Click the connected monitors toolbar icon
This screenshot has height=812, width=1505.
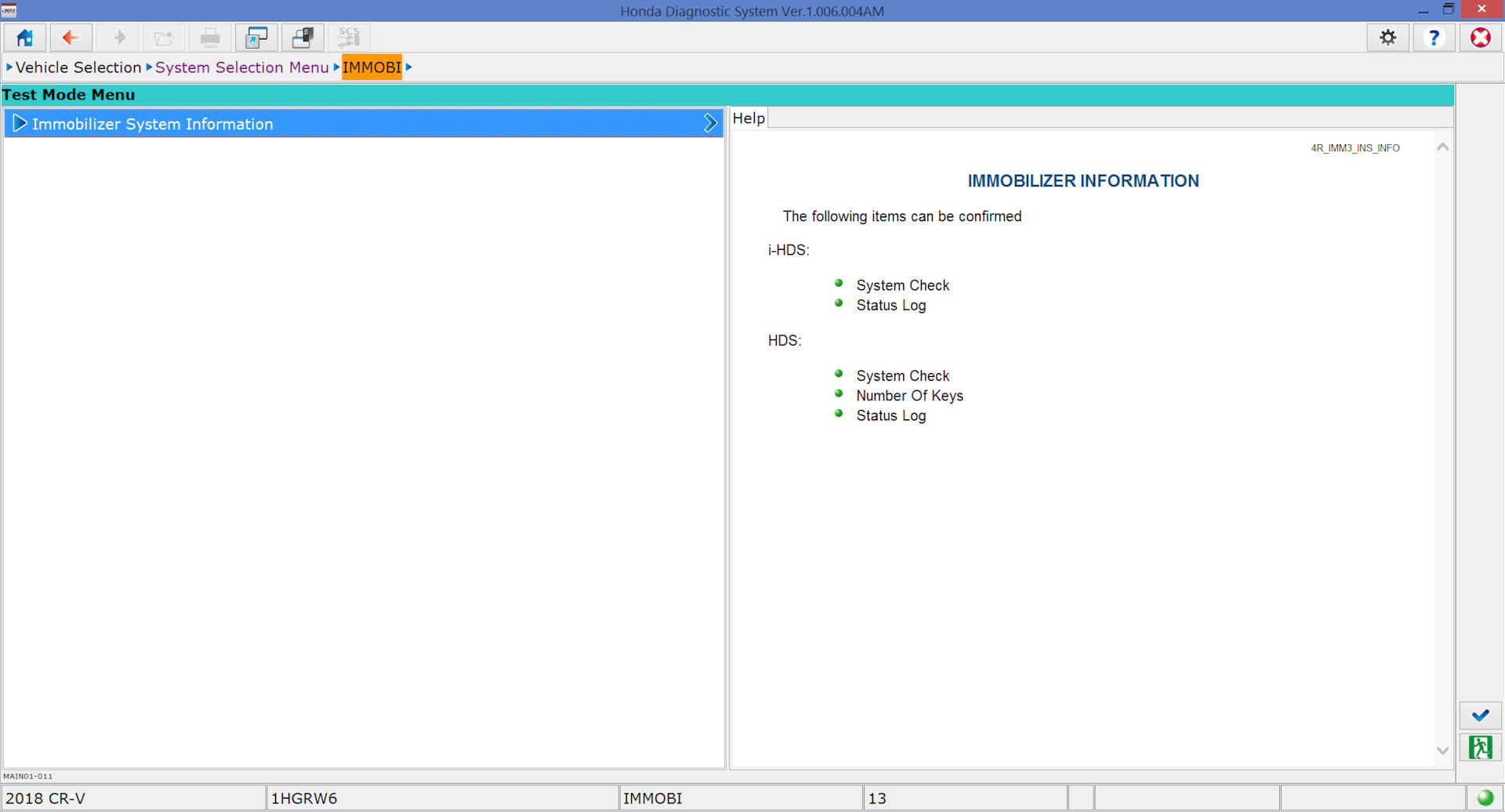(303, 38)
